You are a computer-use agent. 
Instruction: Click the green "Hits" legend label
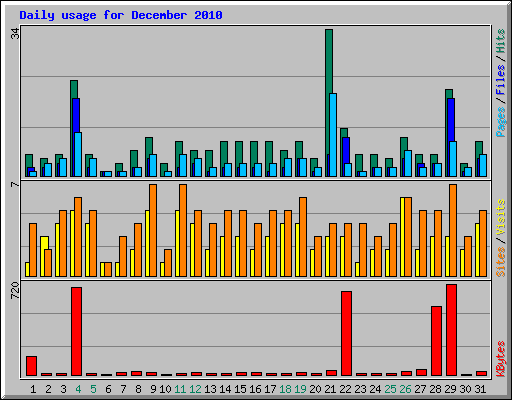point(501,41)
